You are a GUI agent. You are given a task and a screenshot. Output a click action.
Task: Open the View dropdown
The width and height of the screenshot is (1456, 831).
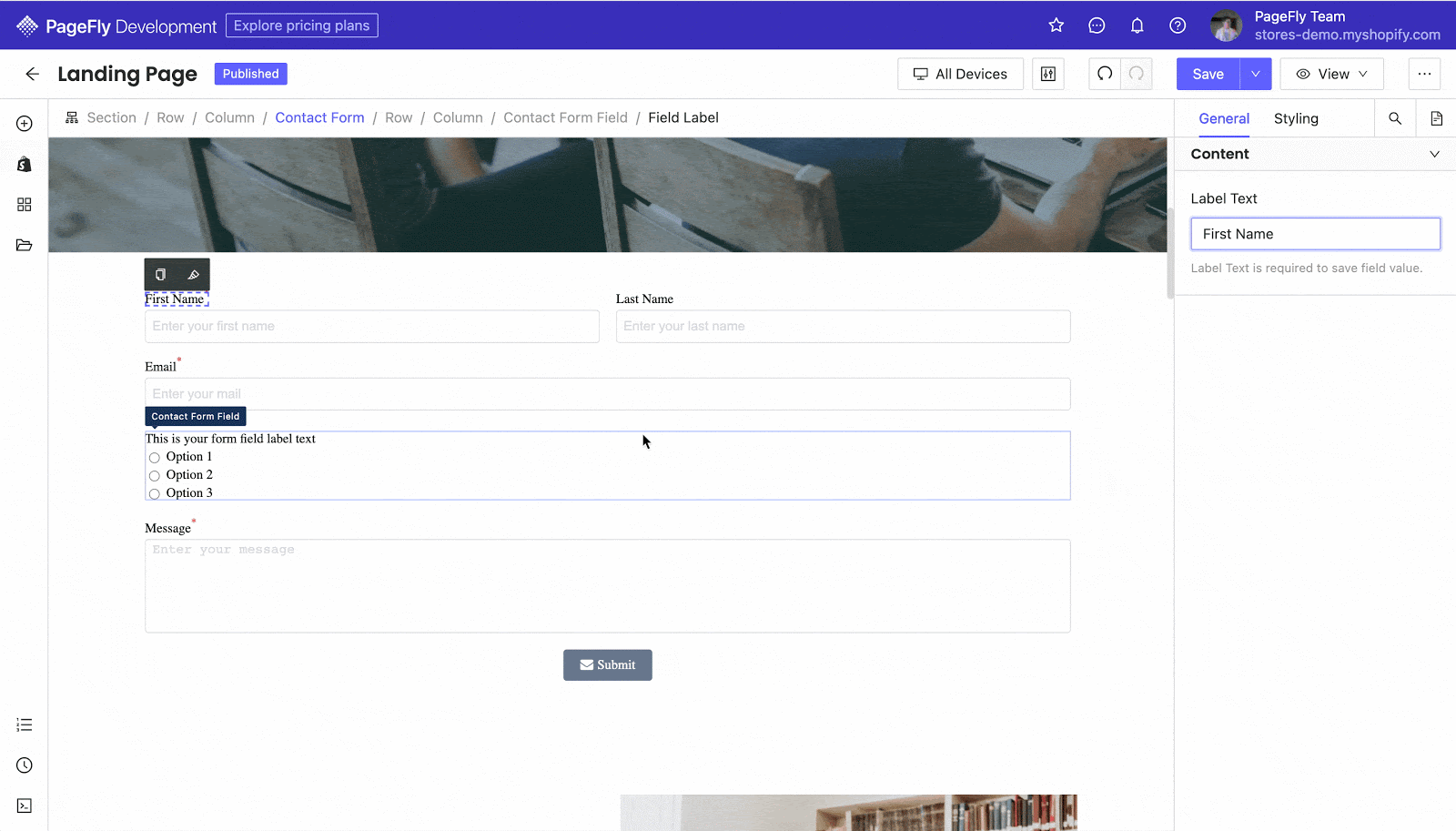pos(1331,74)
